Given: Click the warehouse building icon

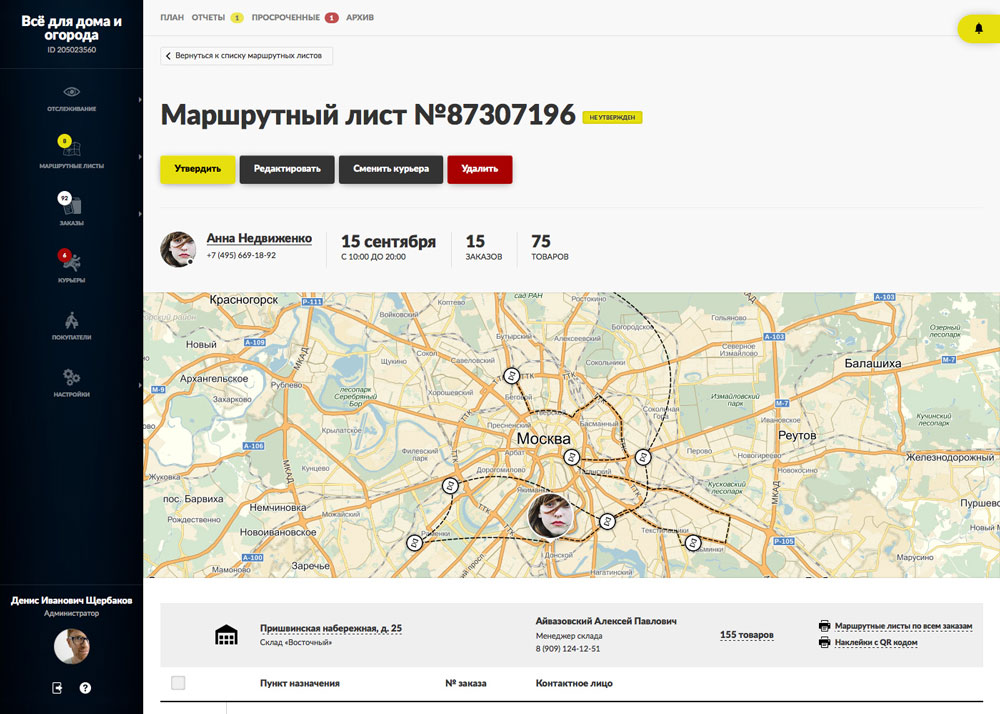Looking at the screenshot, I should coord(226,635).
